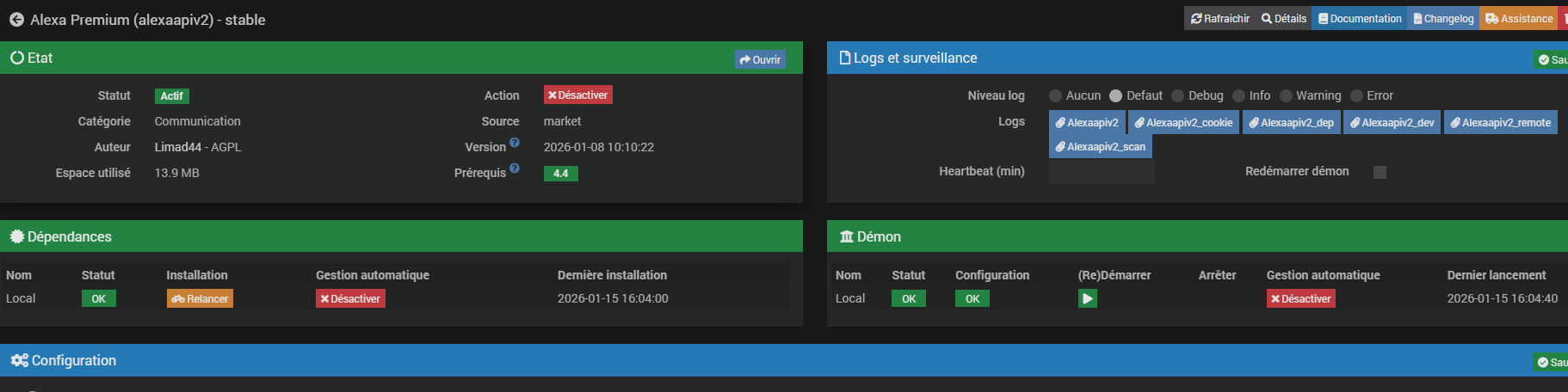Open the Changelog
Image resolution: width=1568 pixels, height=392 pixels.
(1443, 18)
